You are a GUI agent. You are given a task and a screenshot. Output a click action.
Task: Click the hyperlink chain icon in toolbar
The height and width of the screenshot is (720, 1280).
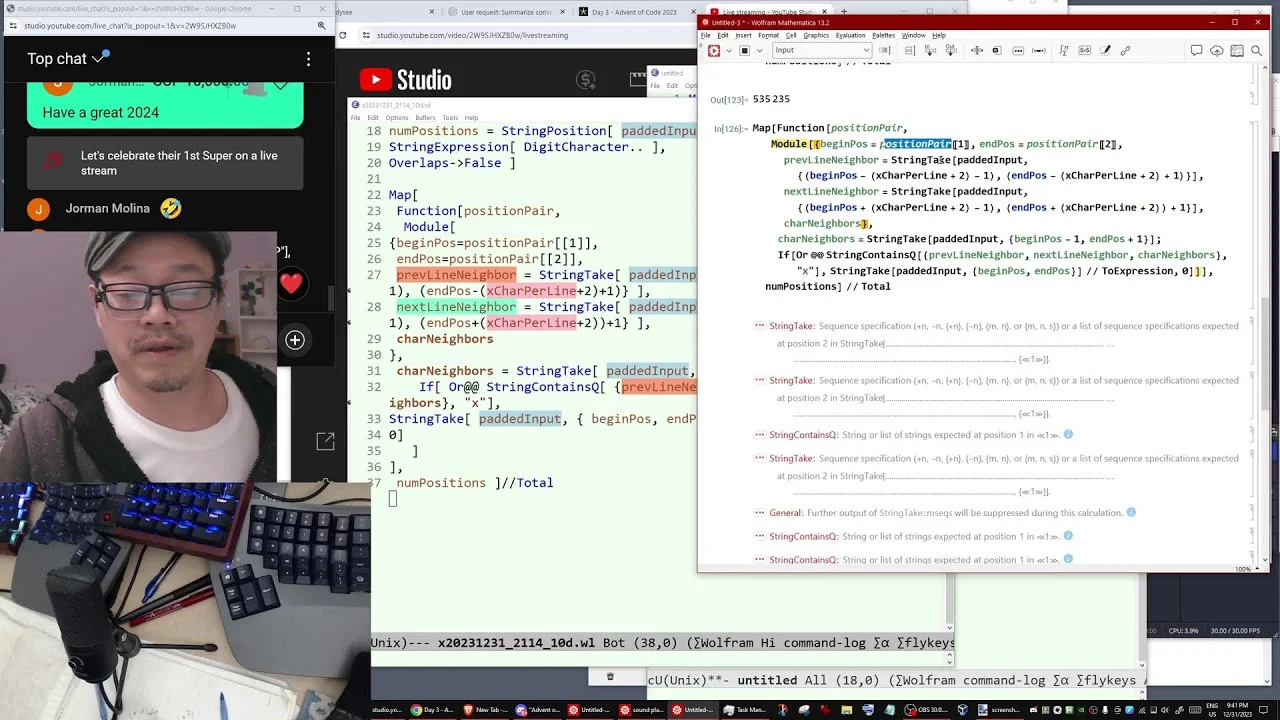point(1125,50)
